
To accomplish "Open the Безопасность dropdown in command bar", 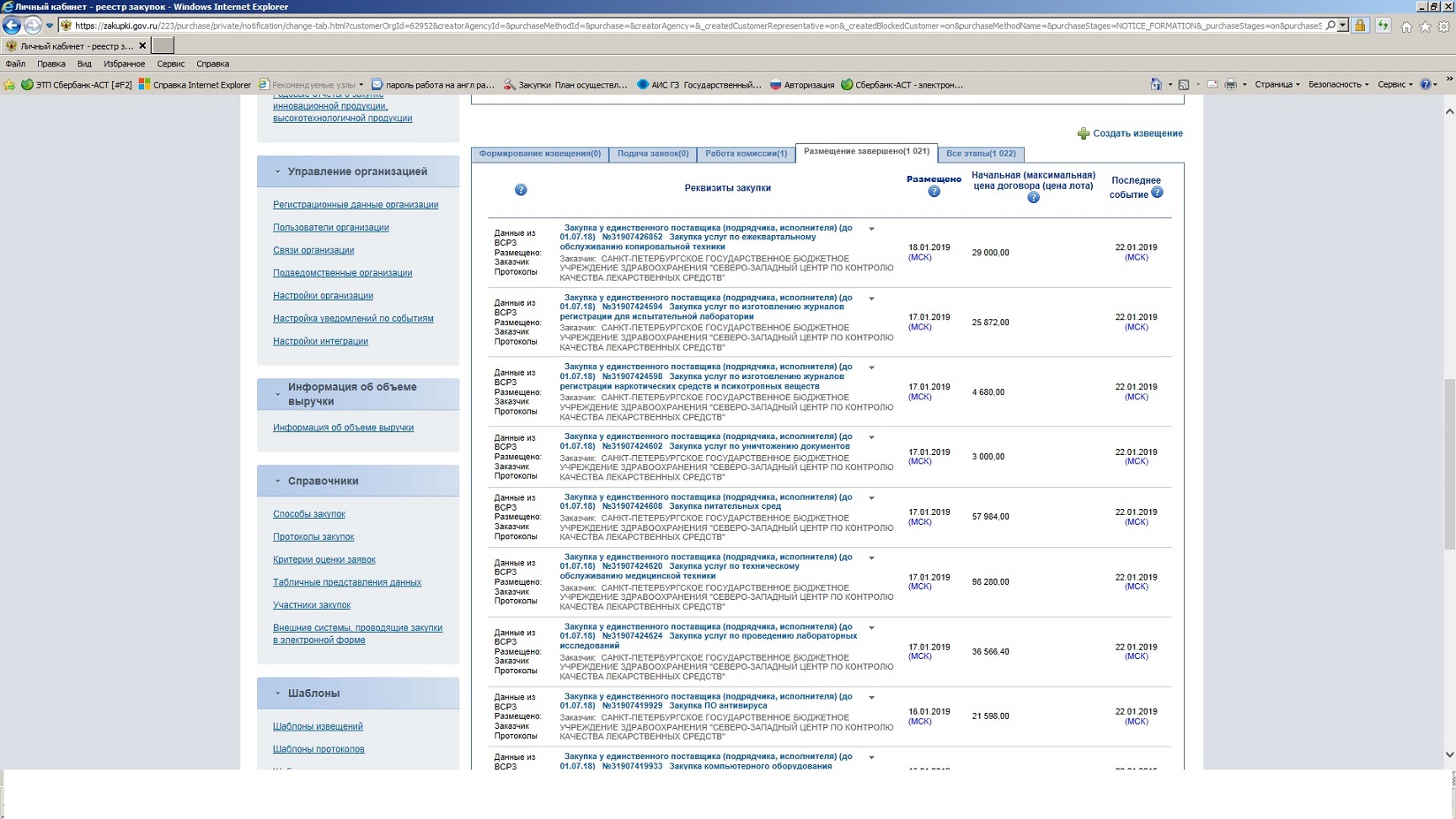I will pyautogui.click(x=1338, y=84).
